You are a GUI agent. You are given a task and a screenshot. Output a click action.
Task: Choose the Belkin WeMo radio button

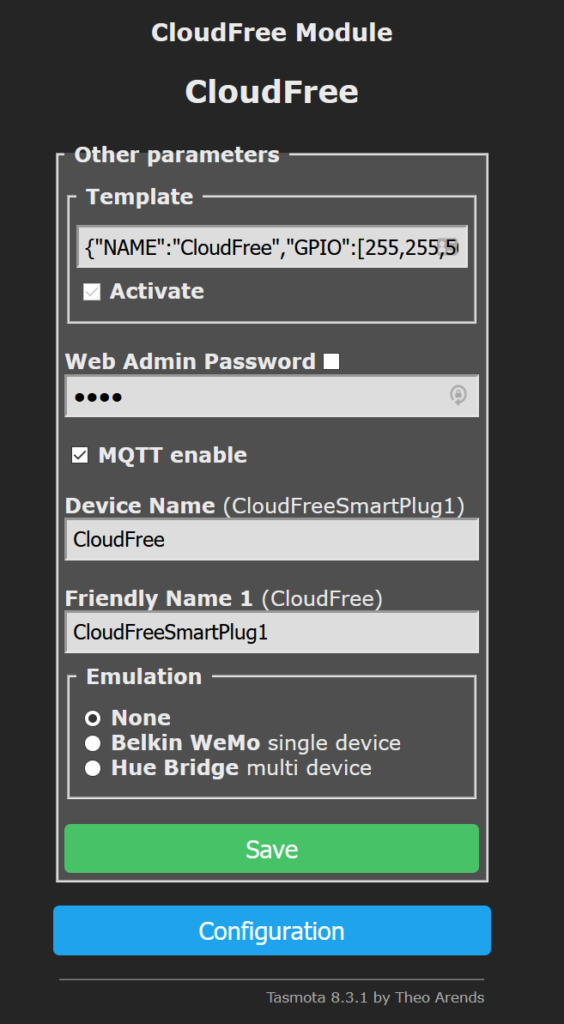93,743
